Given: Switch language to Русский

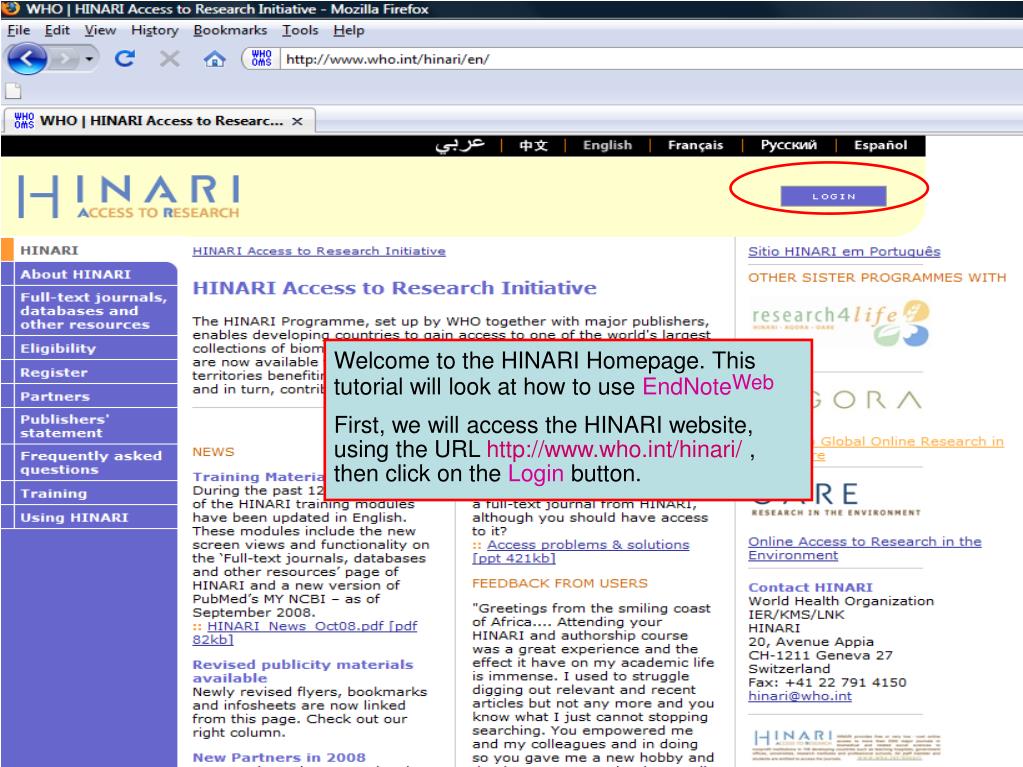Looking at the screenshot, I should [x=789, y=145].
